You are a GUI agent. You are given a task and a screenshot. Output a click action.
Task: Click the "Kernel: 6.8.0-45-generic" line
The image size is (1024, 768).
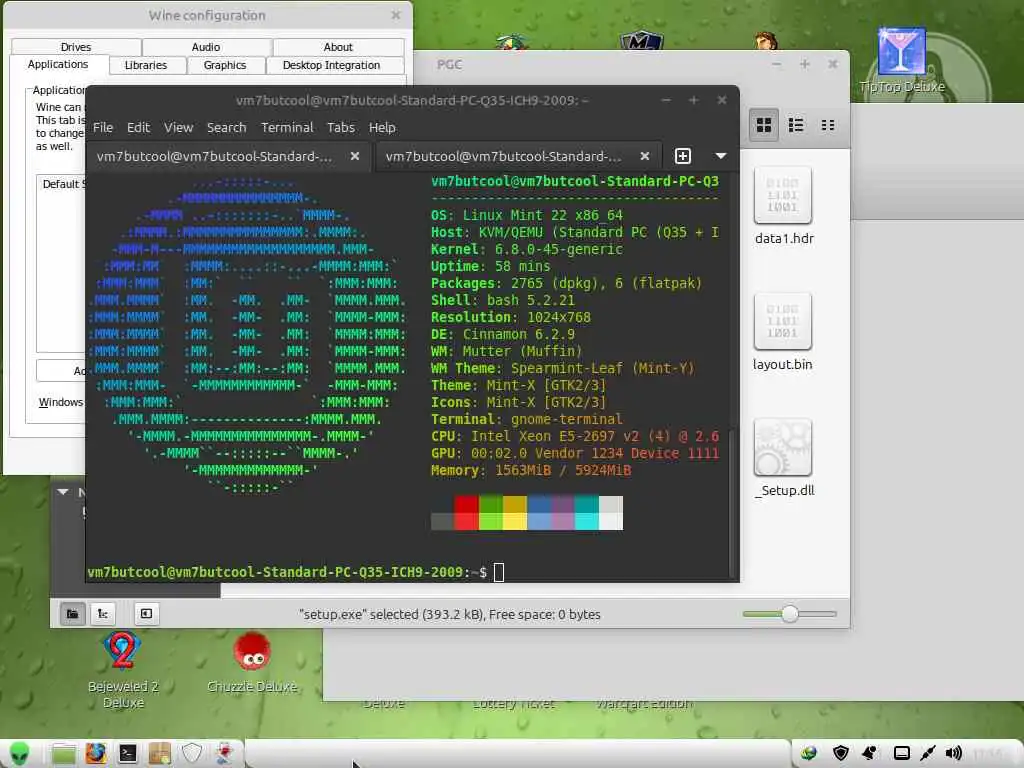pos(526,249)
